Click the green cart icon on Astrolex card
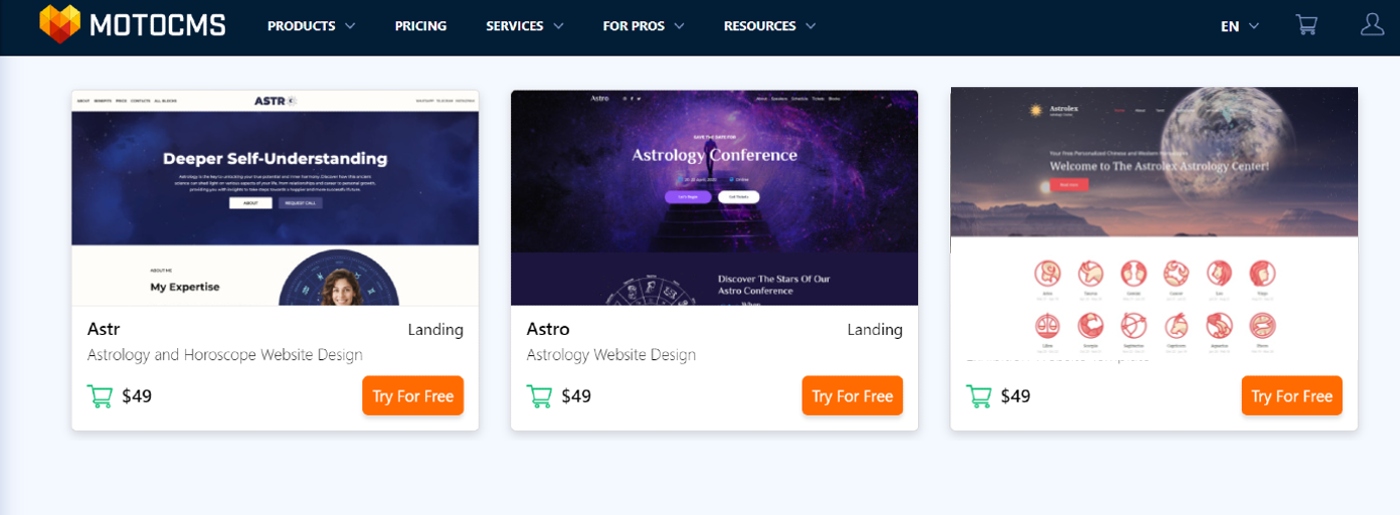 pos(979,396)
